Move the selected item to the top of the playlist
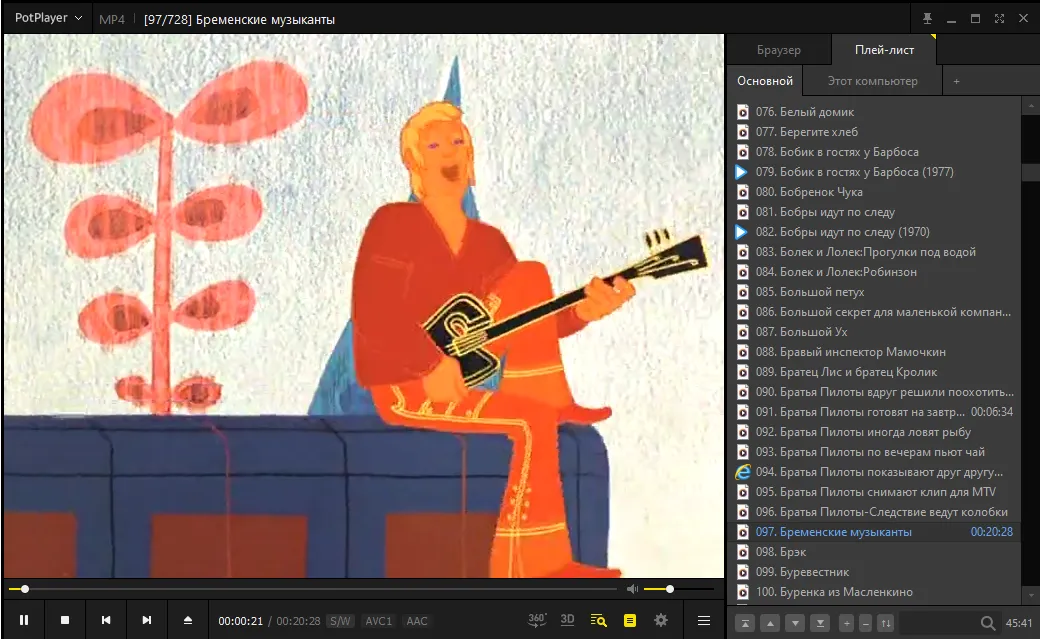The image size is (1040, 639). coord(745,623)
